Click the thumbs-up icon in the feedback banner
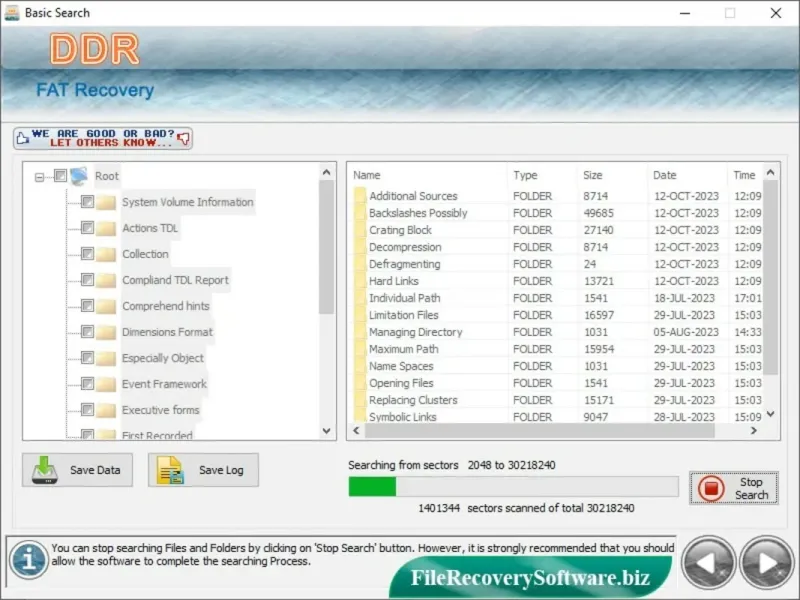Screen dimensions: 800x600 [x=22, y=138]
